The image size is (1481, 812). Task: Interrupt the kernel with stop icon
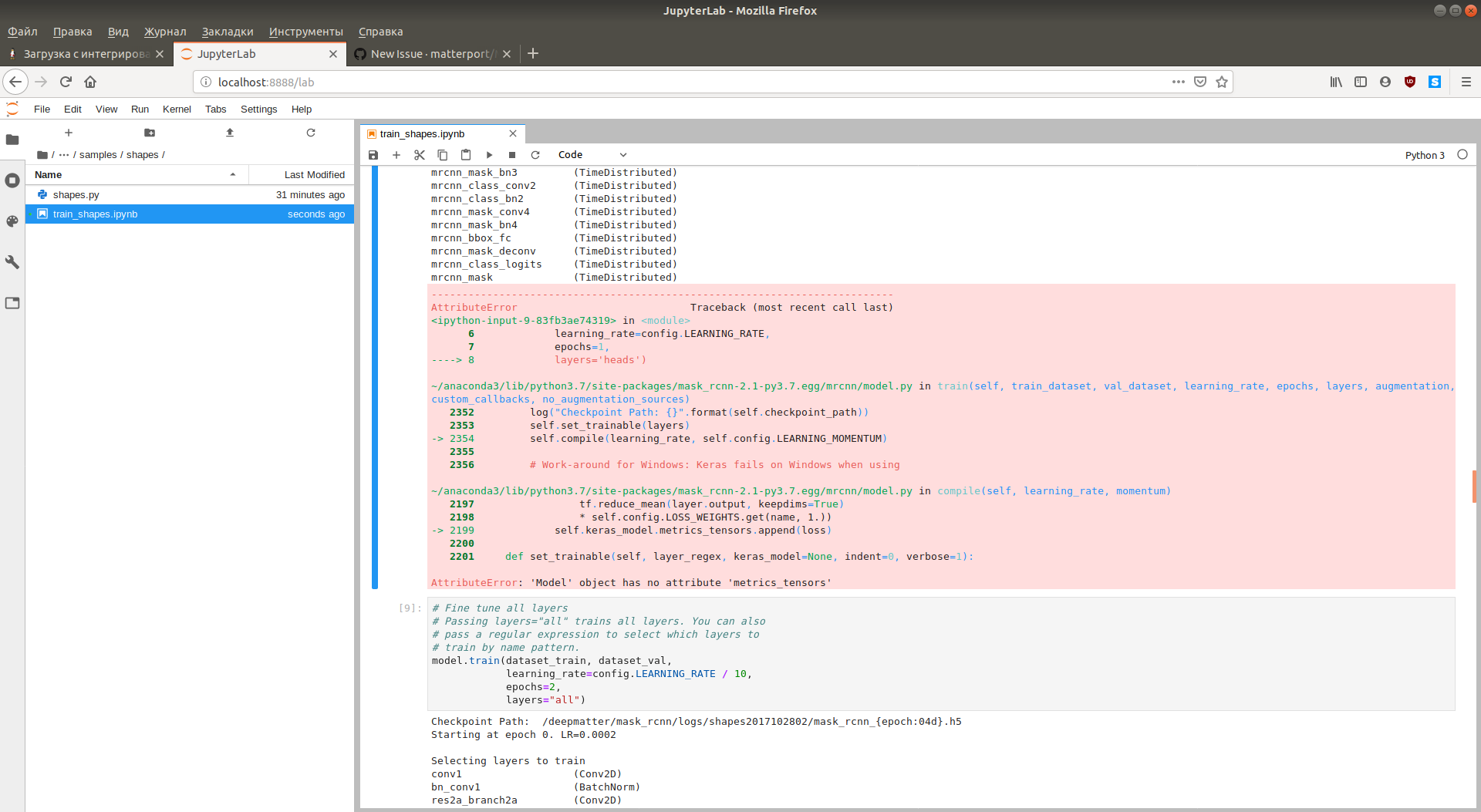click(x=512, y=155)
